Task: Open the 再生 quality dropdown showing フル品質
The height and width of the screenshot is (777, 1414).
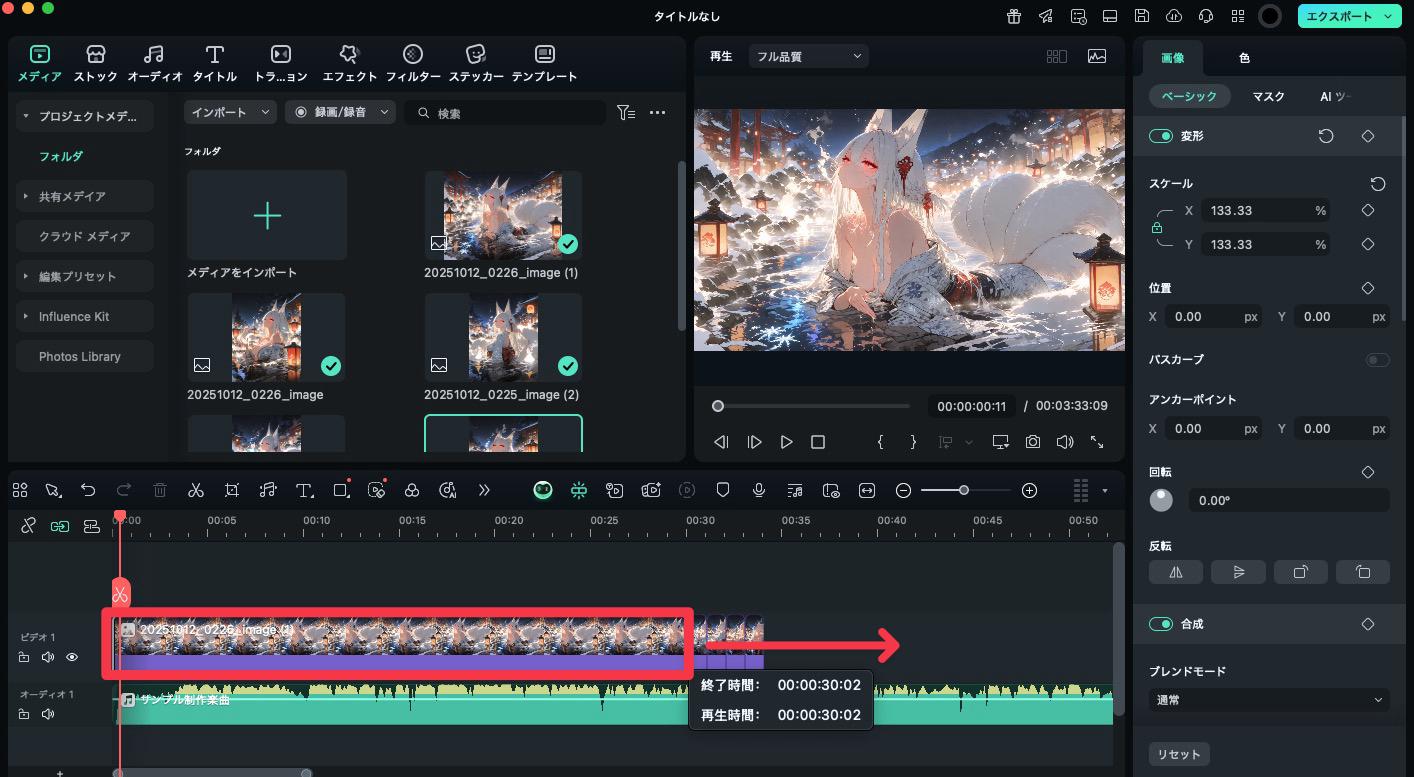Action: [x=808, y=56]
